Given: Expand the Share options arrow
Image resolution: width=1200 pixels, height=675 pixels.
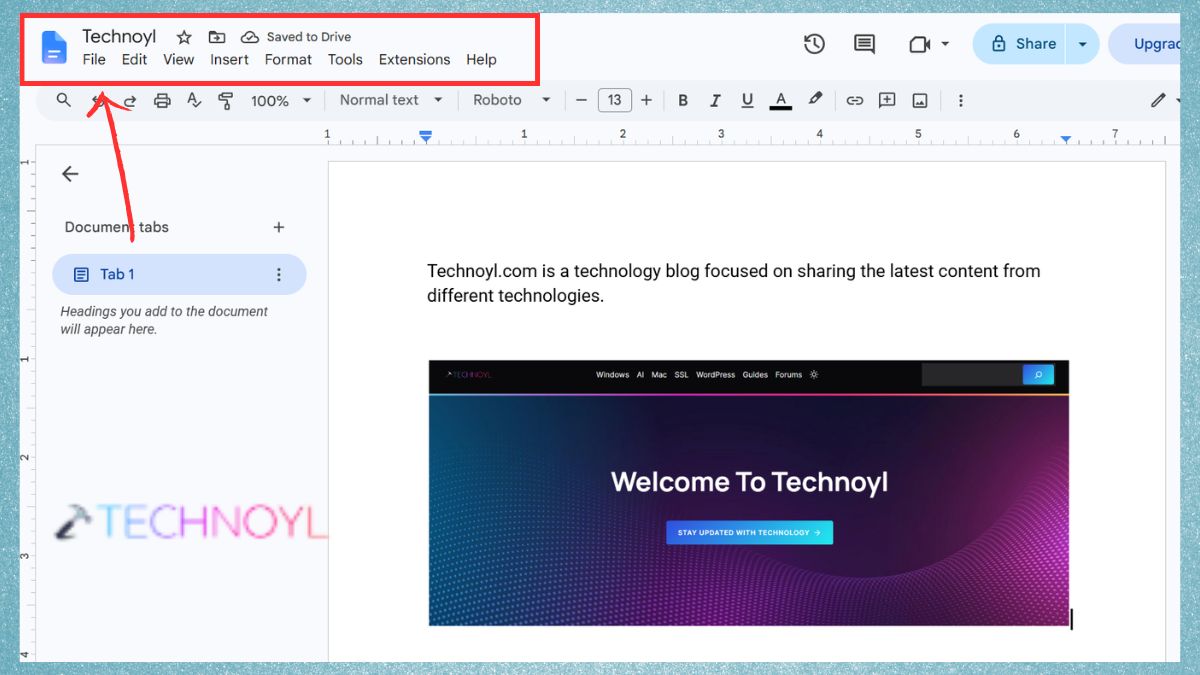Looking at the screenshot, I should pos(1082,44).
